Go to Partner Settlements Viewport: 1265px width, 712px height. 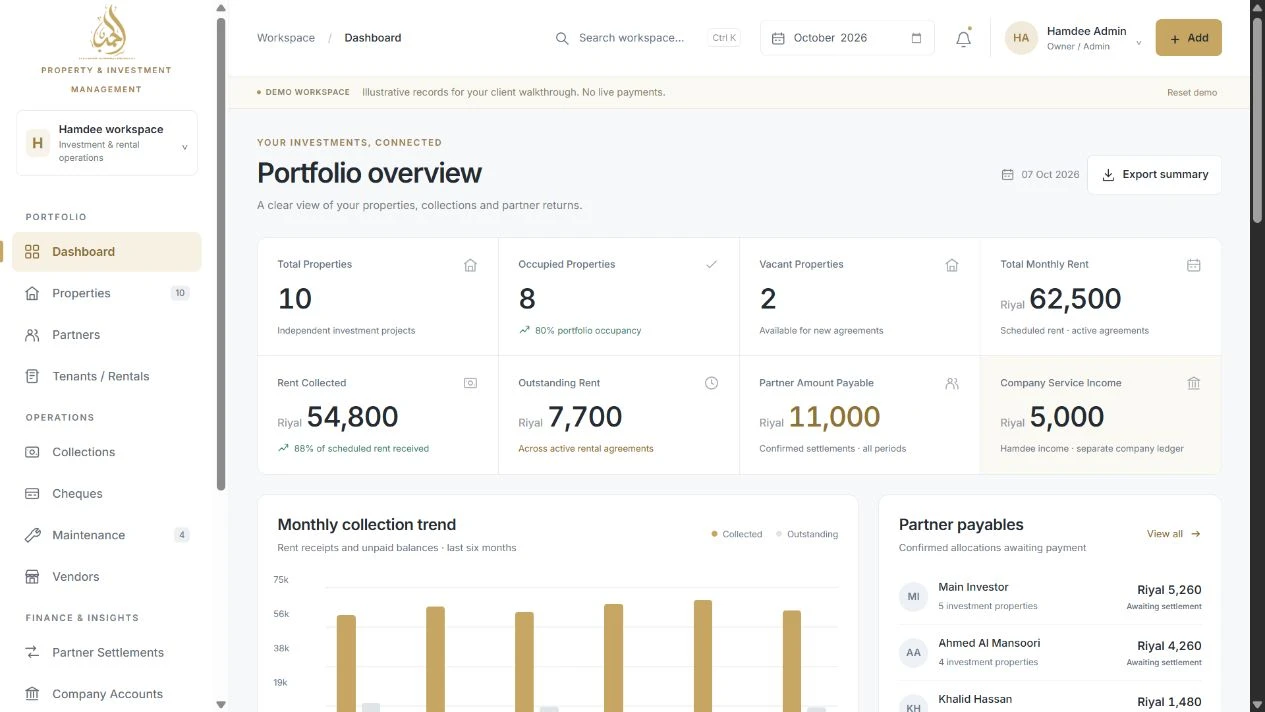point(107,652)
